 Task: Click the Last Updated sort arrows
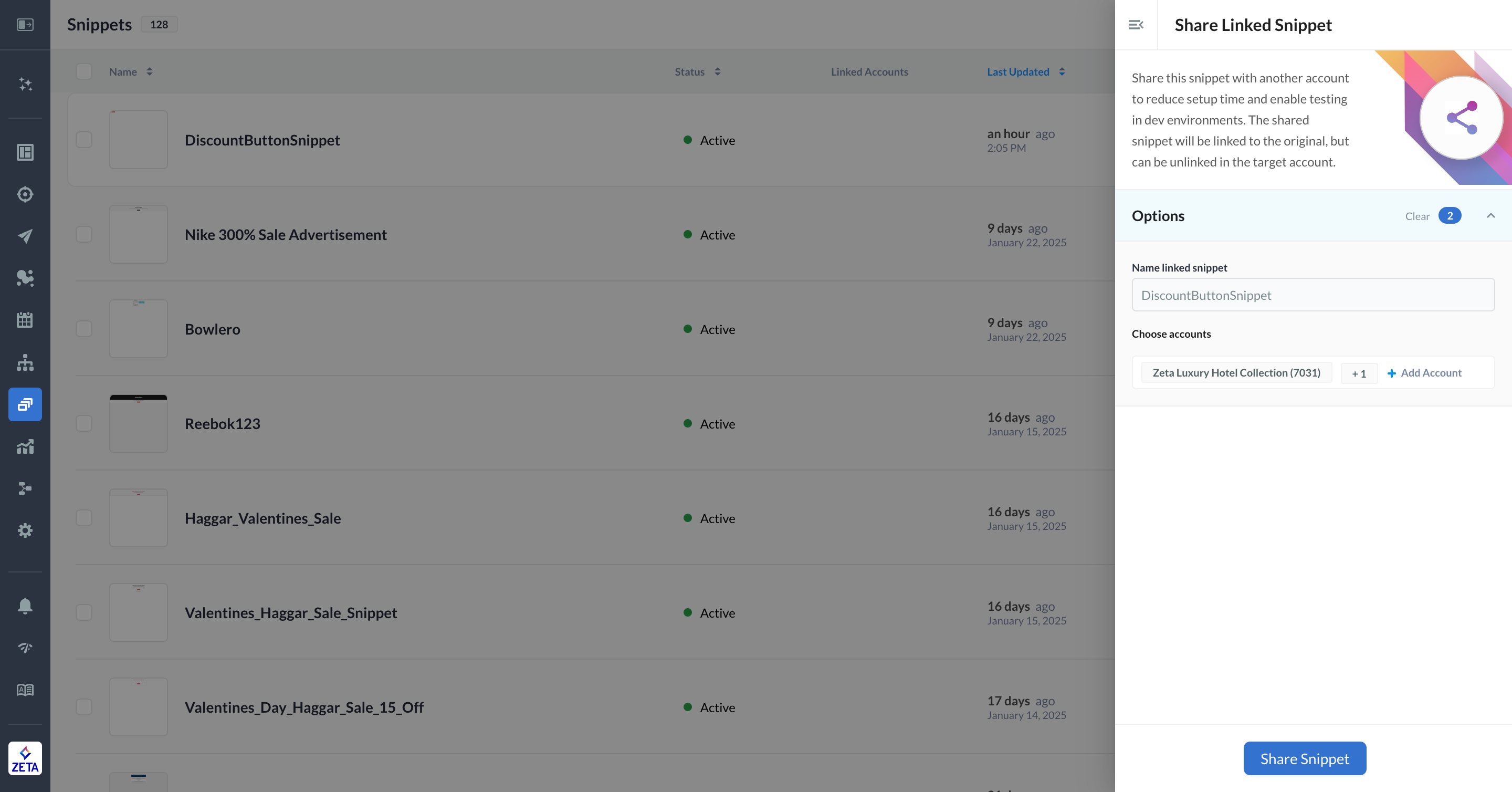(1062, 71)
